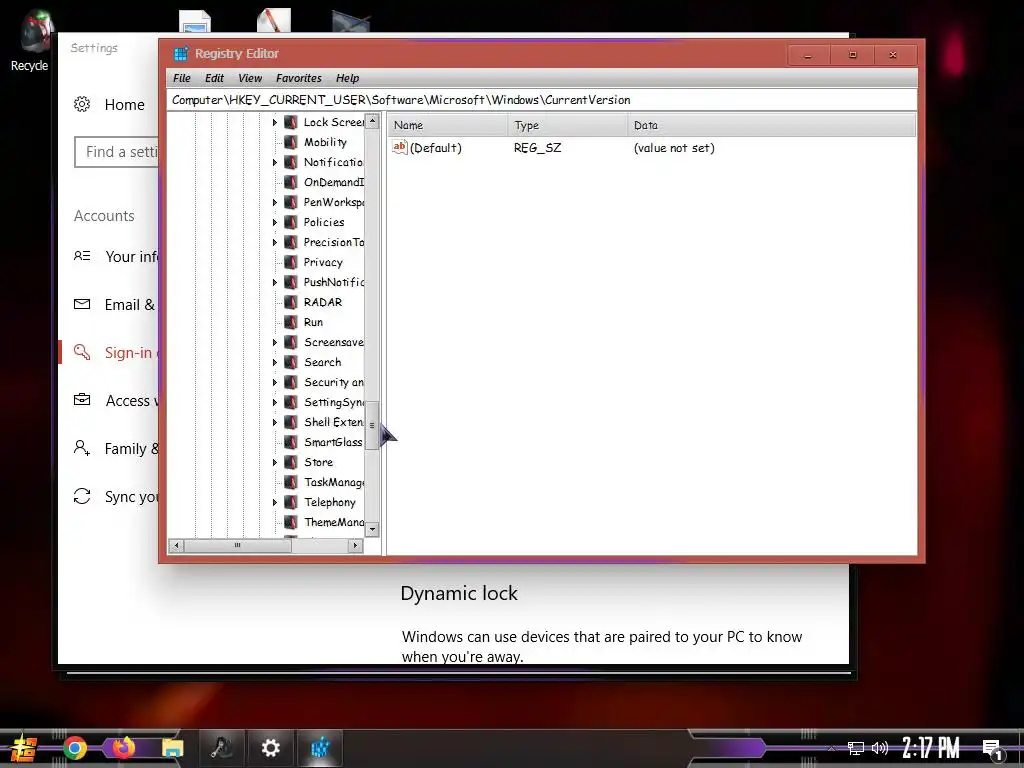The height and width of the screenshot is (768, 1024).
Task: Click the Telephony key name in tree
Action: coord(330,502)
